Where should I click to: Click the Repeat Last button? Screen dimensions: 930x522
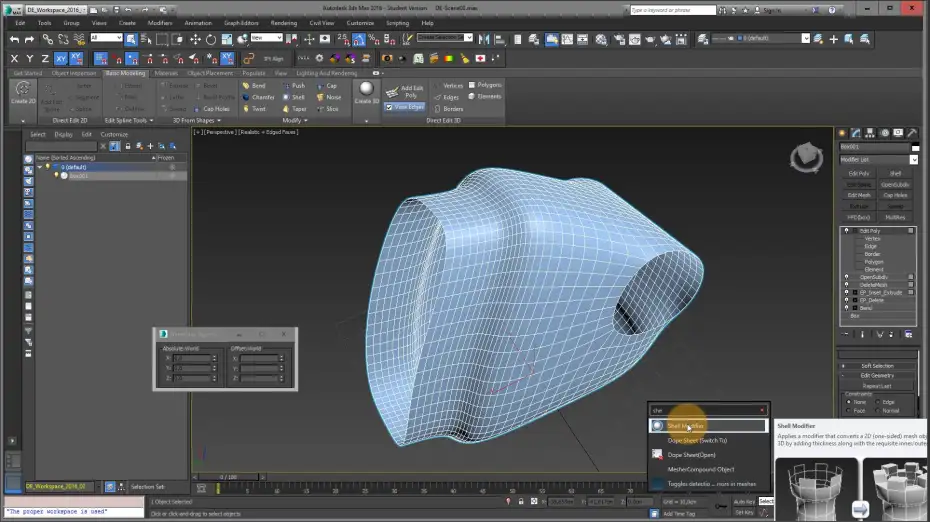877,386
